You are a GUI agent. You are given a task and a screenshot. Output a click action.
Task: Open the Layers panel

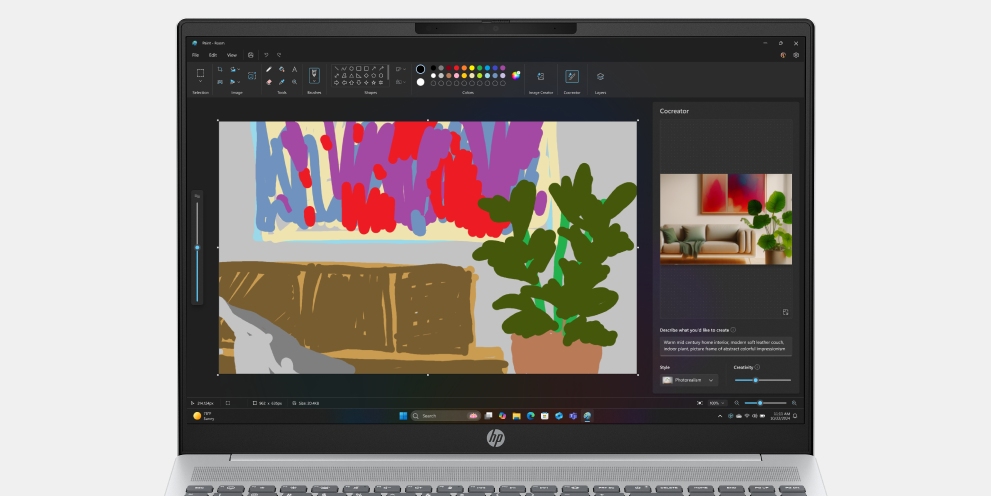point(600,76)
